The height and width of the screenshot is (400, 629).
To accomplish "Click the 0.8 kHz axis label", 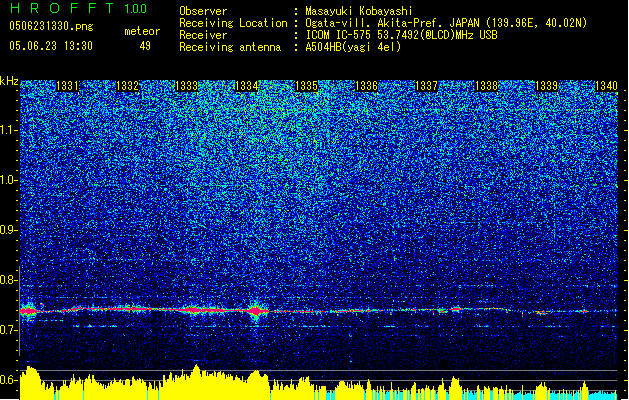I will 9,280.
